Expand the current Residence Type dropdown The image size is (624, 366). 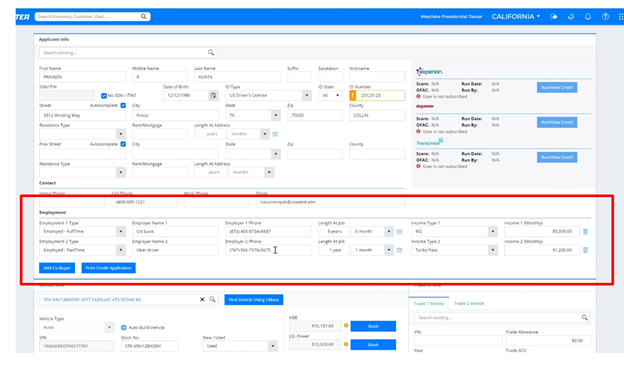[121, 134]
